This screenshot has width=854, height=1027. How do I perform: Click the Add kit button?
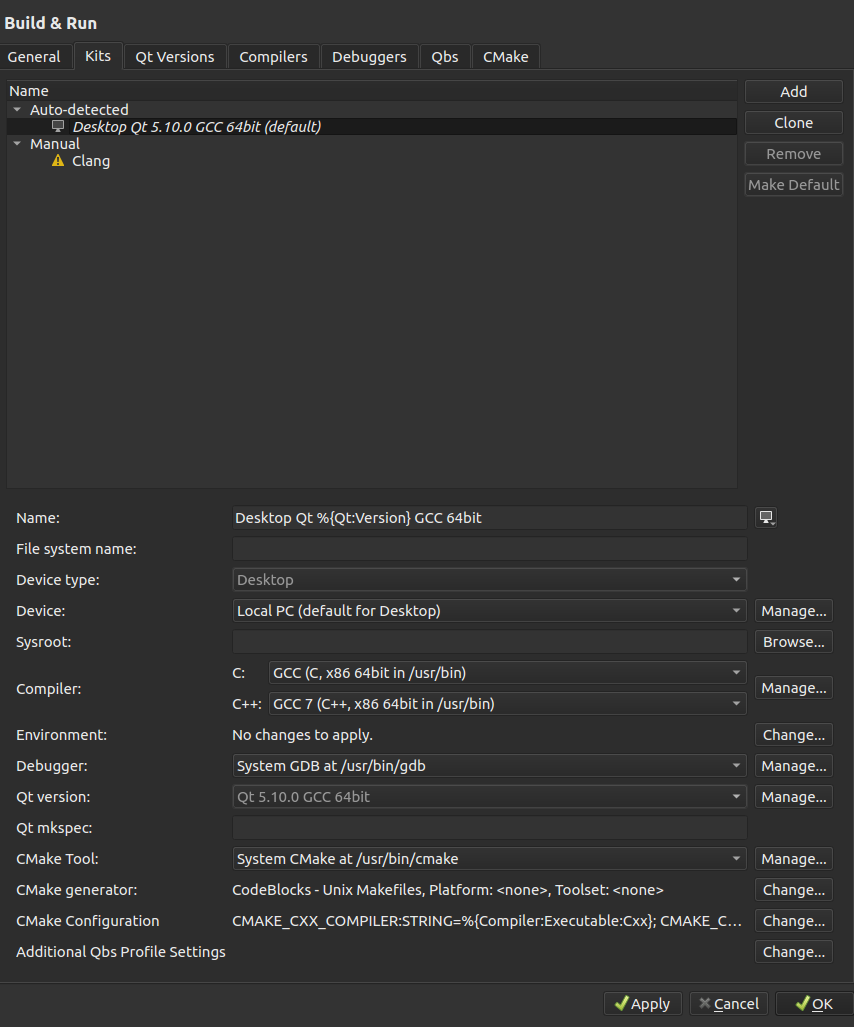(793, 92)
